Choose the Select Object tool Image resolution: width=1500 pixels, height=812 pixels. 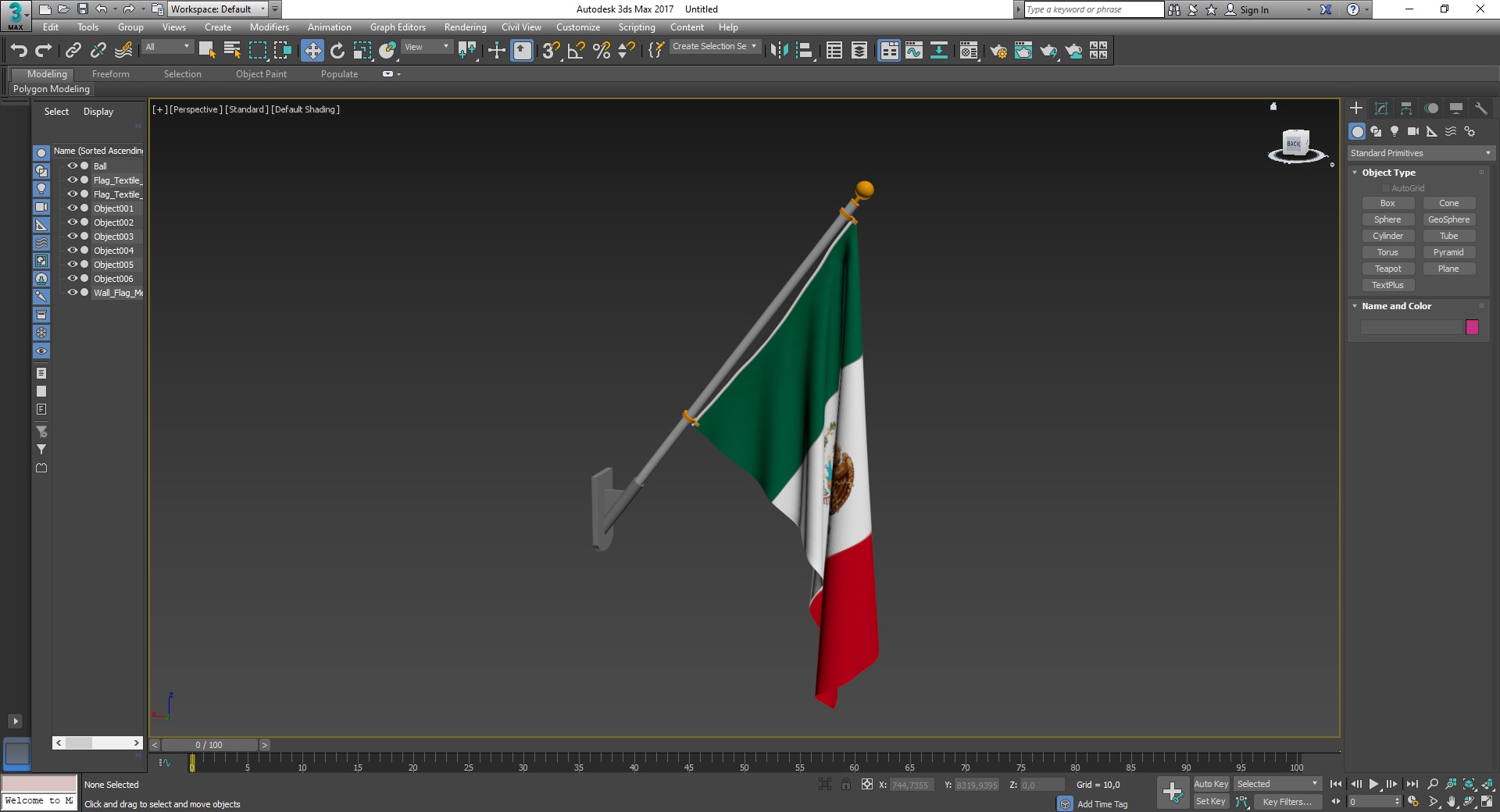pos(207,51)
